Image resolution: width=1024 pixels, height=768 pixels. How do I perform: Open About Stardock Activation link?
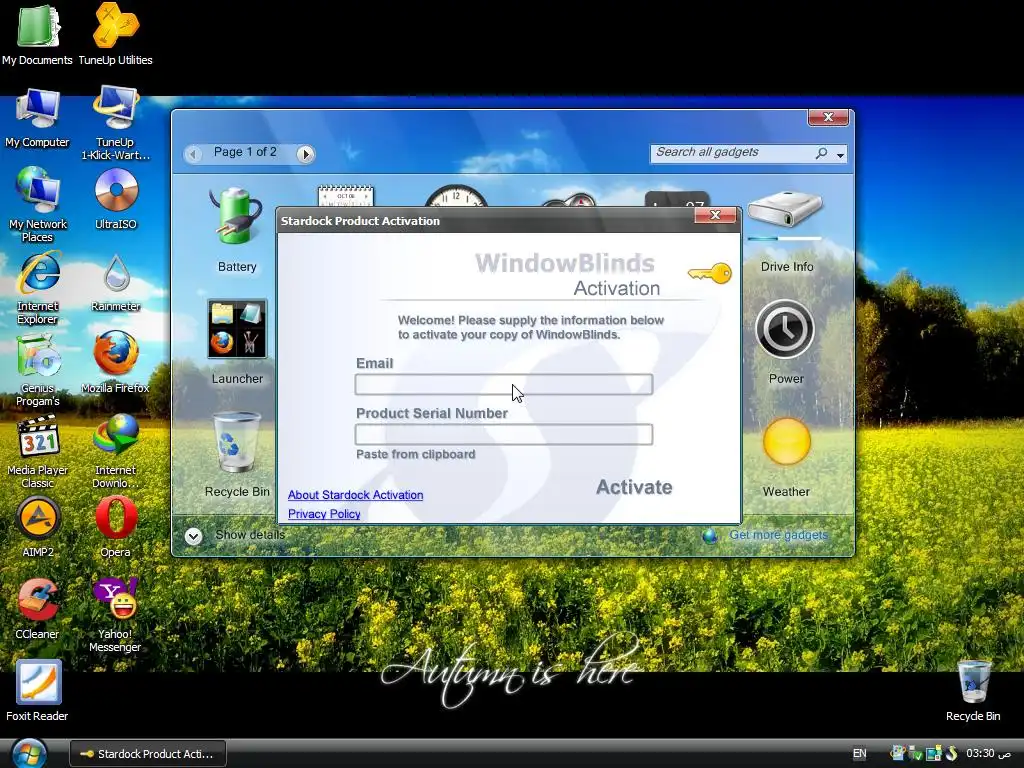point(355,495)
